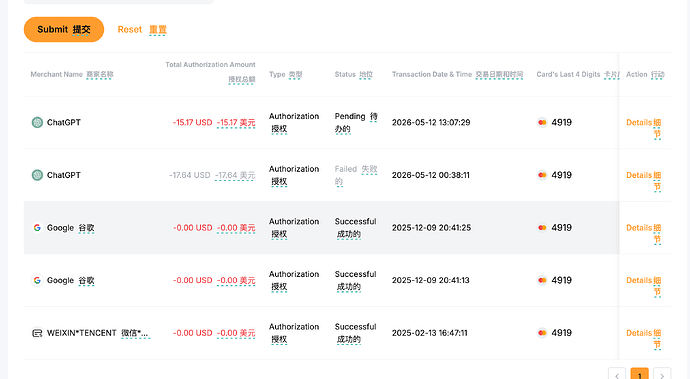Screen dimensions: 690x379
Task: Click Mastercard icon in 20:41:13 row
Action: [x=542, y=280]
